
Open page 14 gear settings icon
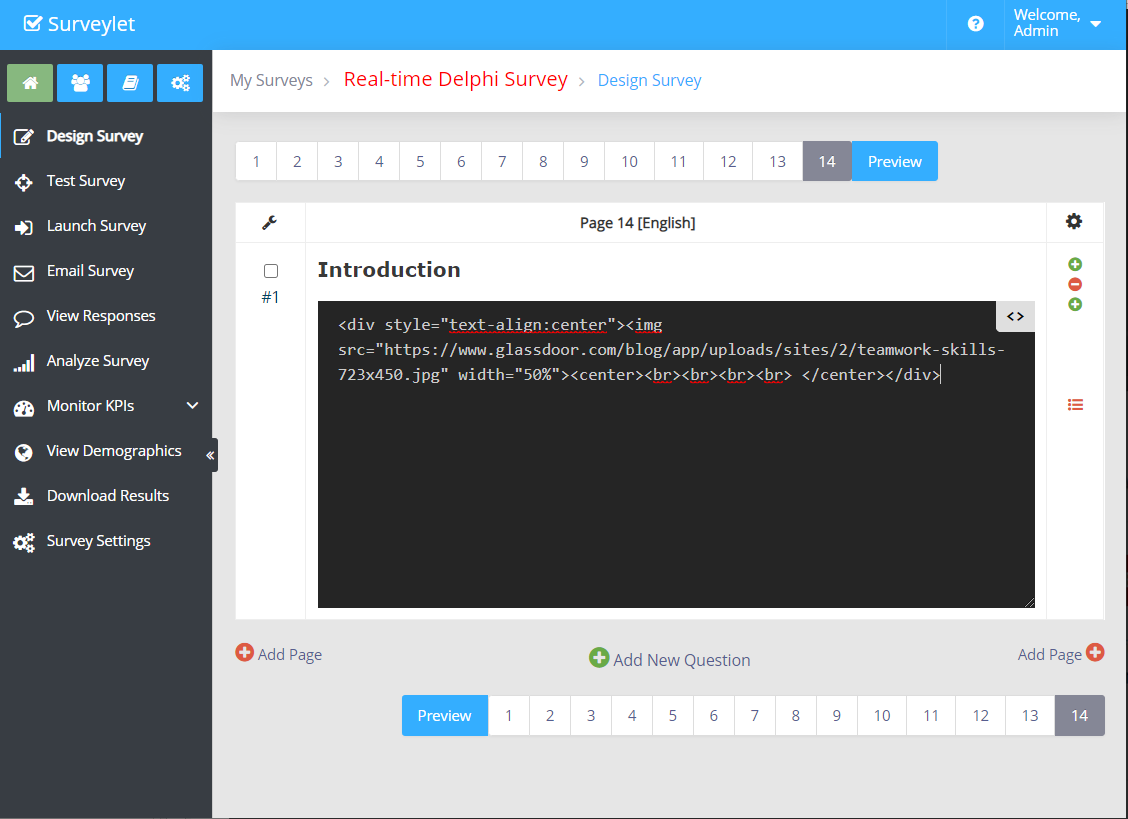tap(1074, 222)
